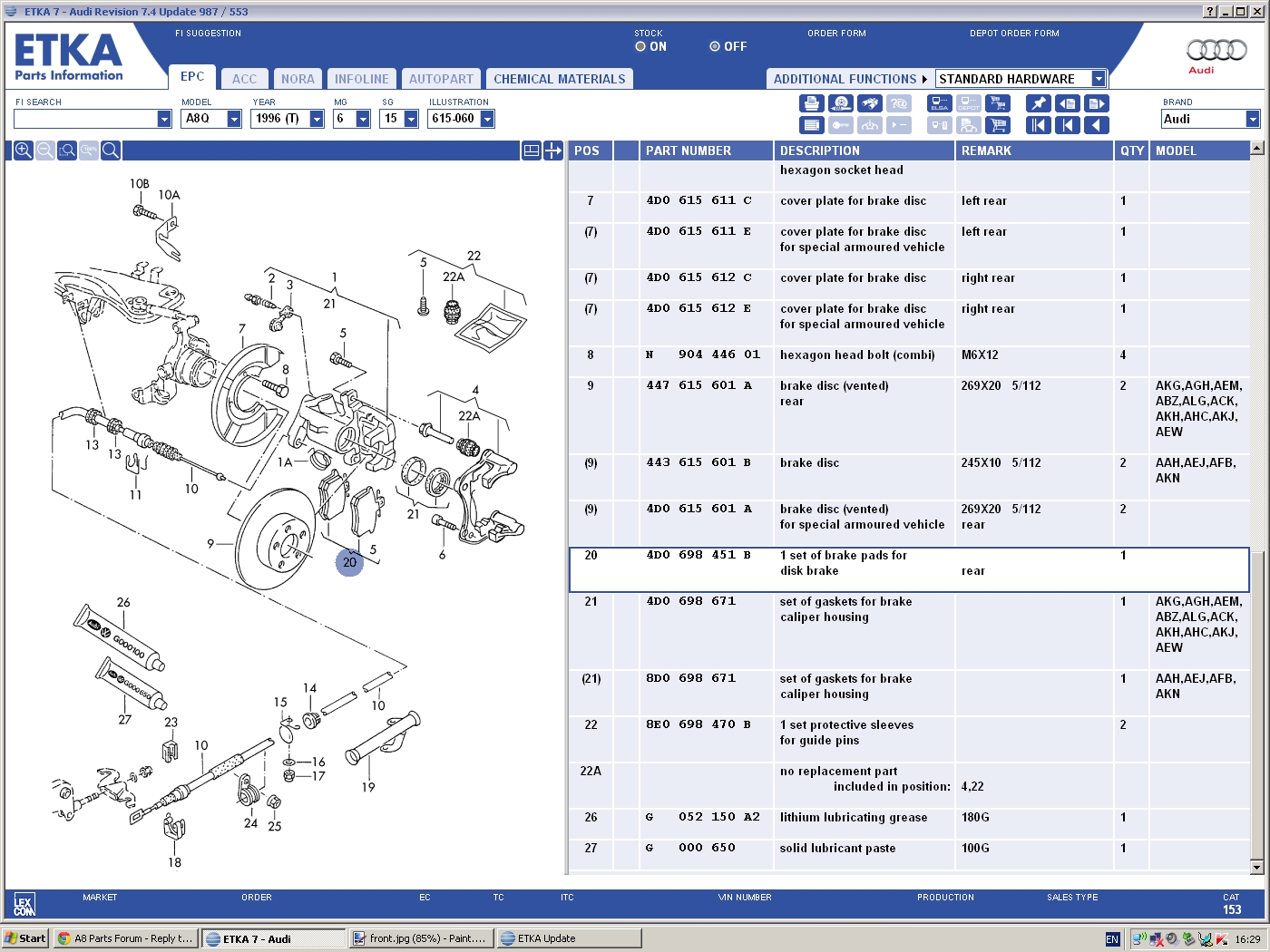Switch to the Paint front.jpg taskbar window
The width and height of the screenshot is (1270, 952).
click(x=421, y=938)
